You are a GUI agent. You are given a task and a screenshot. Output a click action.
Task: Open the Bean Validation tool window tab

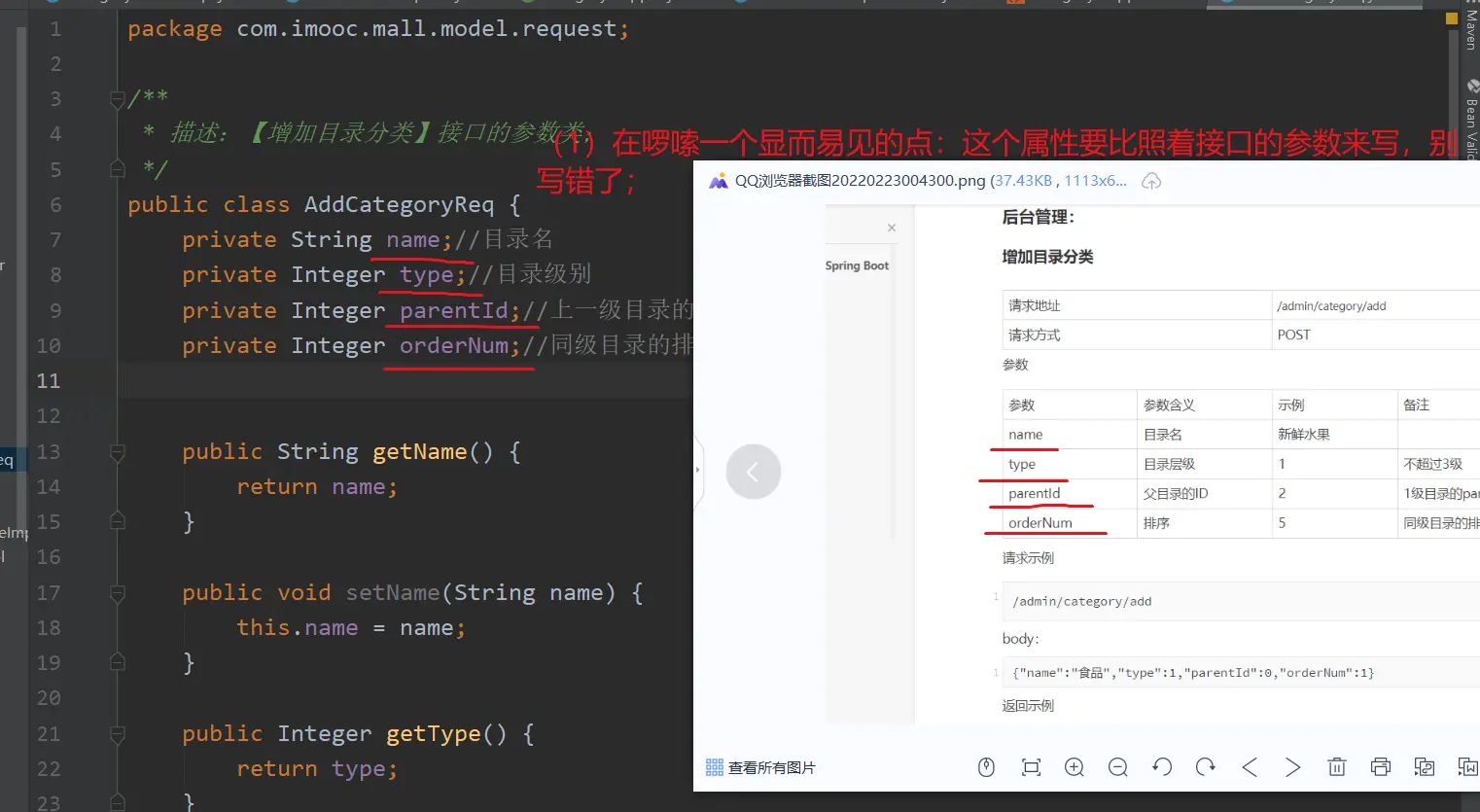click(1470, 119)
